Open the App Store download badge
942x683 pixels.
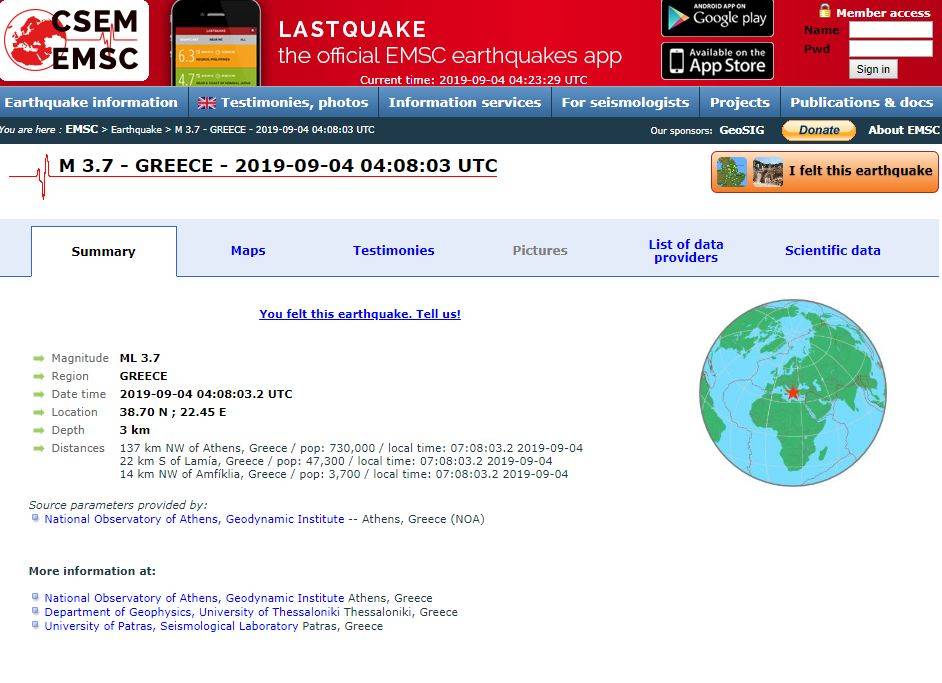(717, 61)
